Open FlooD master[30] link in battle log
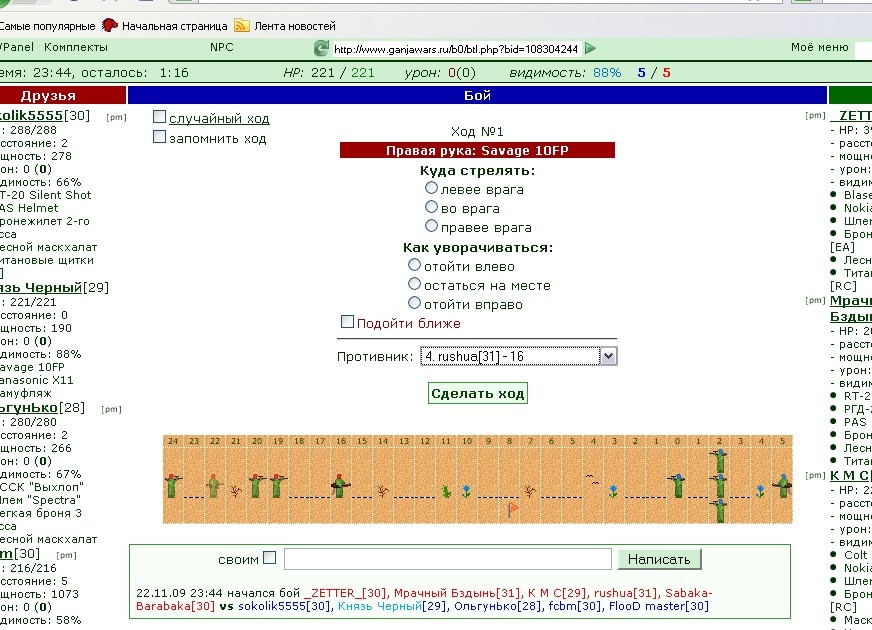This screenshot has width=872, height=630. [658, 606]
